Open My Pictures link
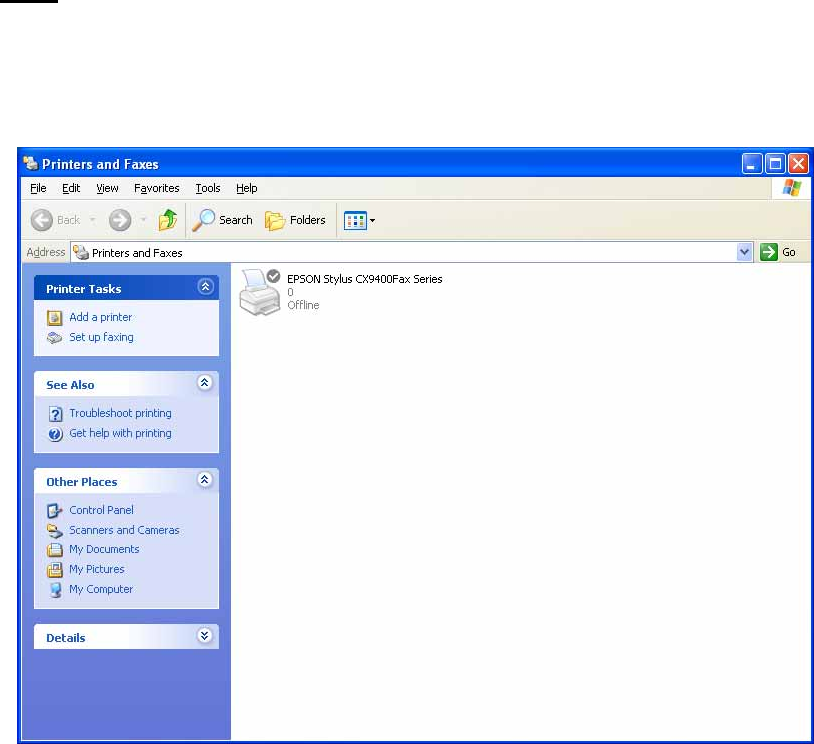This screenshot has height=744, width=814. [x=97, y=569]
